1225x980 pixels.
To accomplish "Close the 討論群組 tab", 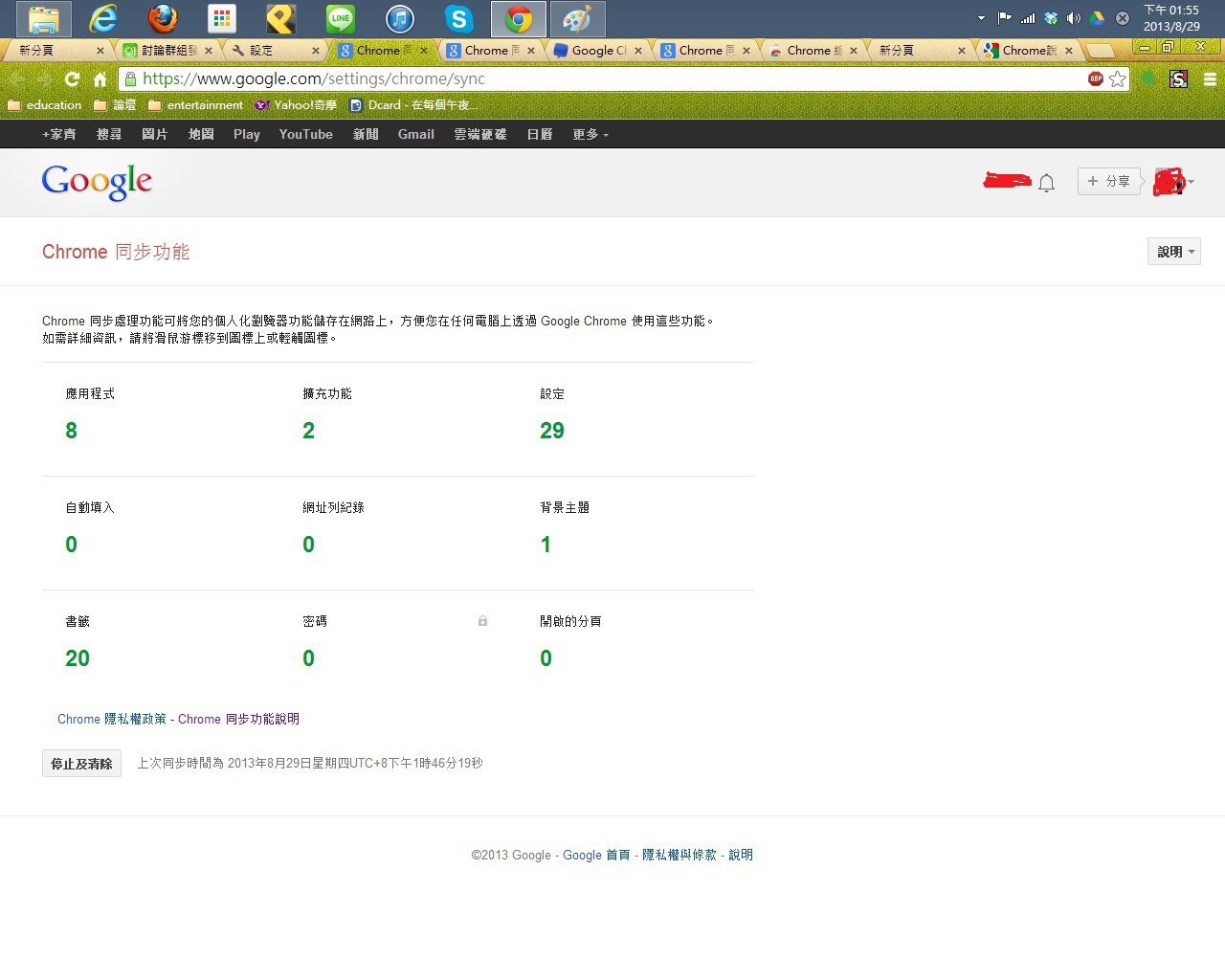I will (209, 51).
